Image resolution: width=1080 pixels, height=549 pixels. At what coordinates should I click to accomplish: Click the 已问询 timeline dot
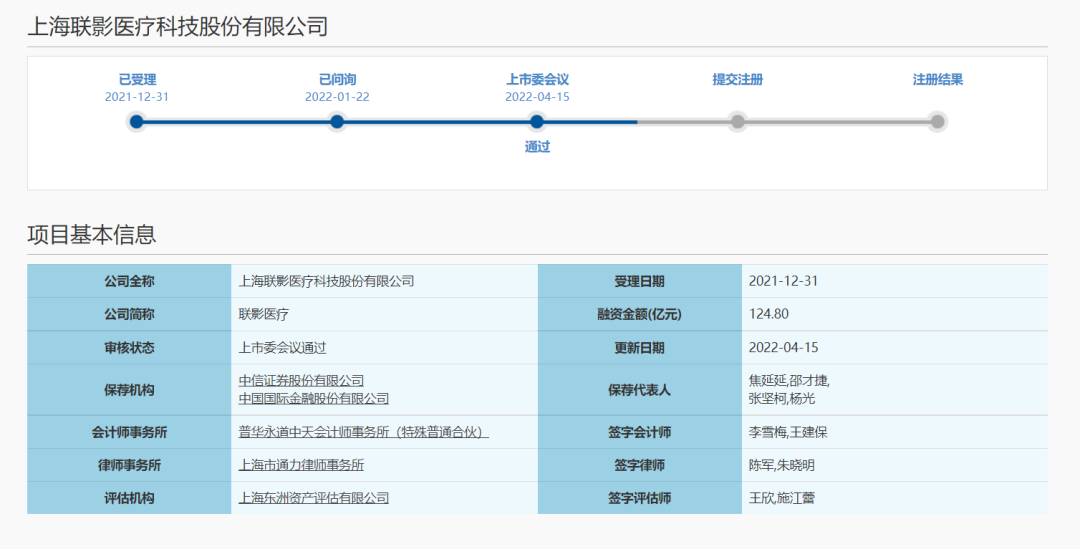pyautogui.click(x=337, y=122)
